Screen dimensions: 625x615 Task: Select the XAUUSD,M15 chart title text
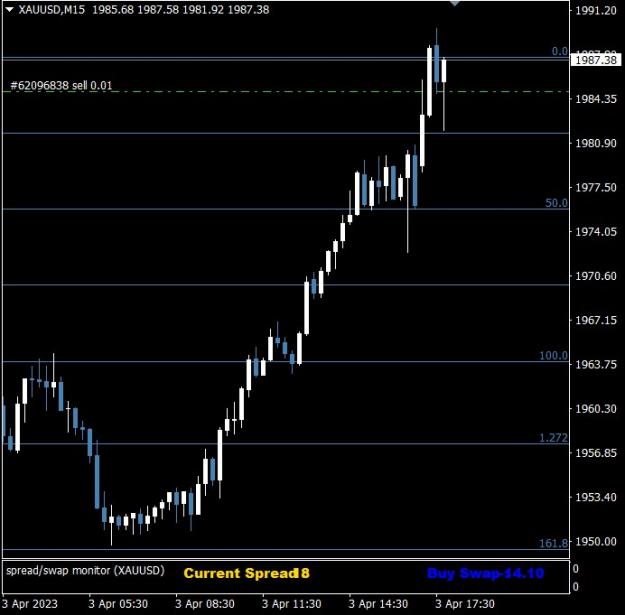pos(52,10)
